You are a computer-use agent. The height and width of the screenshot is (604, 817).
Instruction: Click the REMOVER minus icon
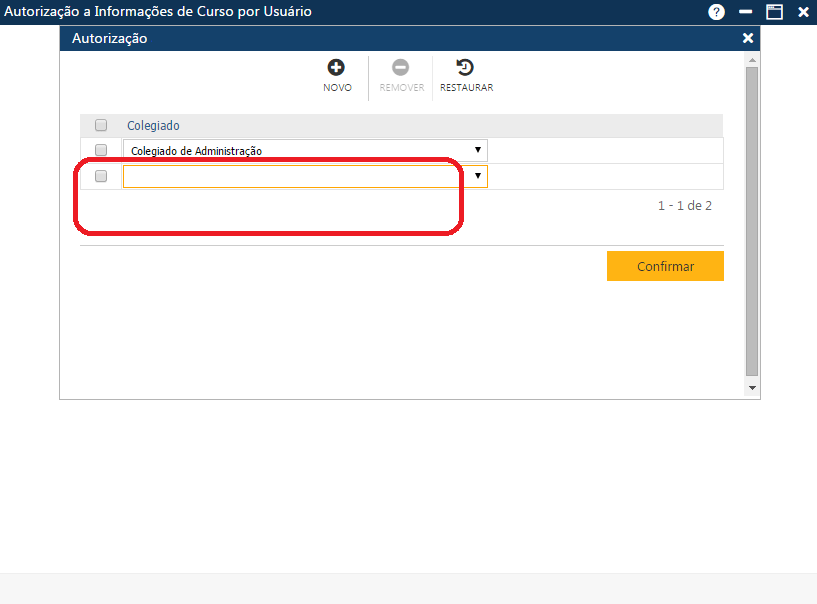coord(400,68)
